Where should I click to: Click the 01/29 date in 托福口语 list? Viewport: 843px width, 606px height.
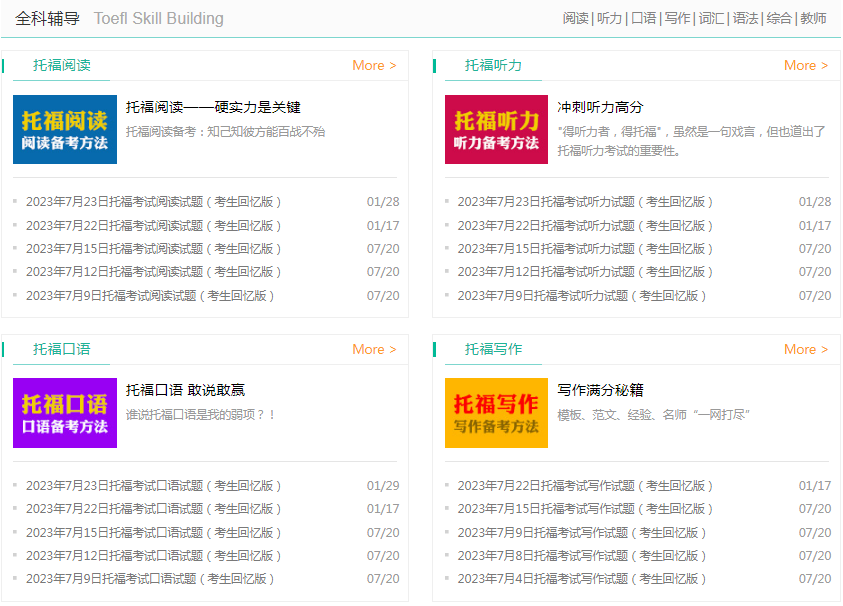point(383,486)
